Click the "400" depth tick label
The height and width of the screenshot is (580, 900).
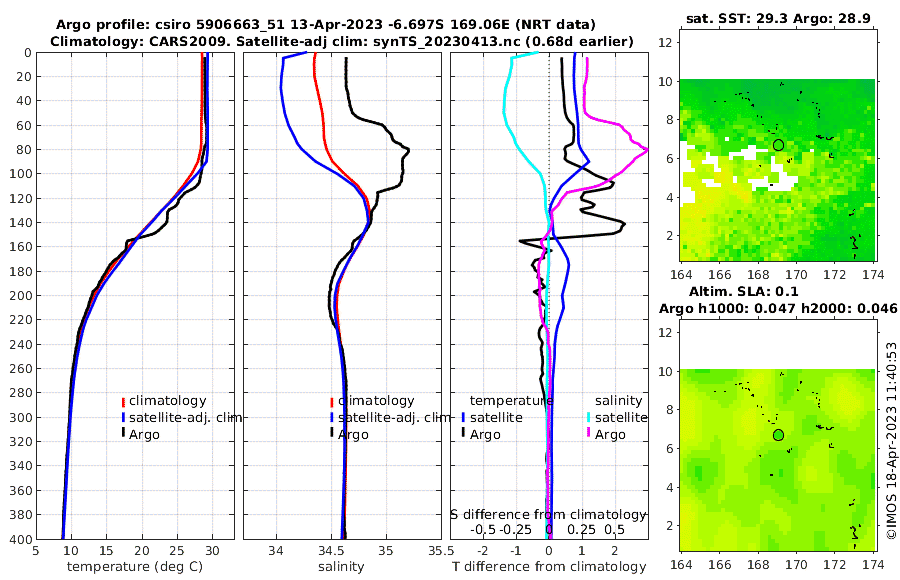[22, 539]
